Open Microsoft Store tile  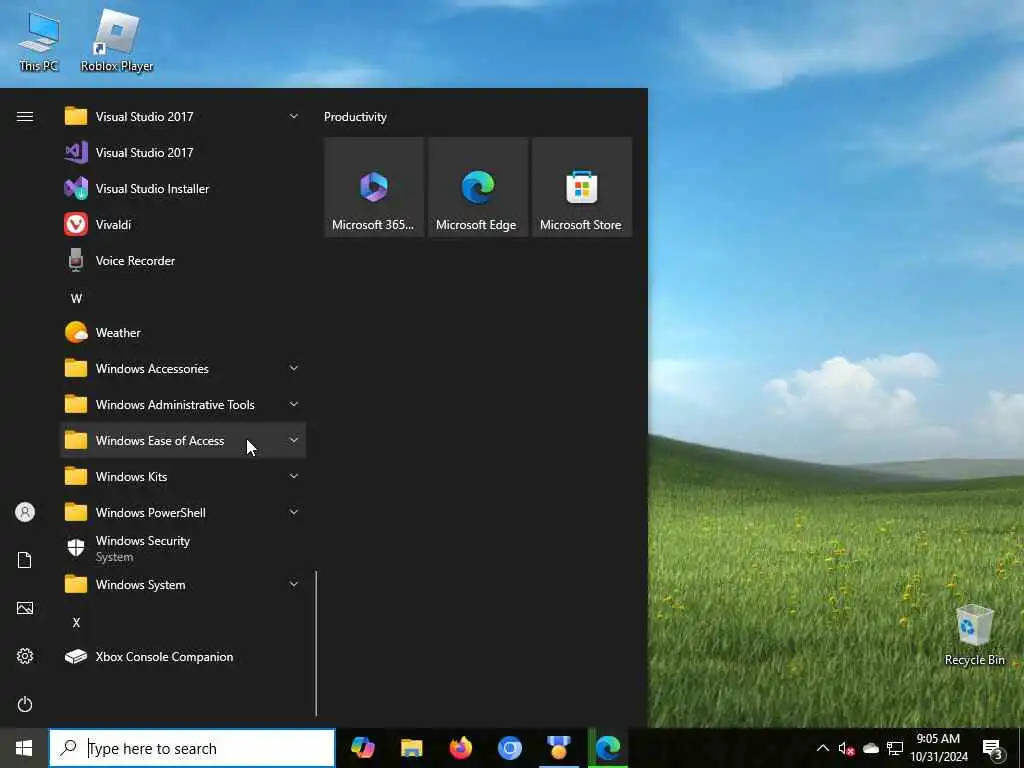[x=581, y=187]
